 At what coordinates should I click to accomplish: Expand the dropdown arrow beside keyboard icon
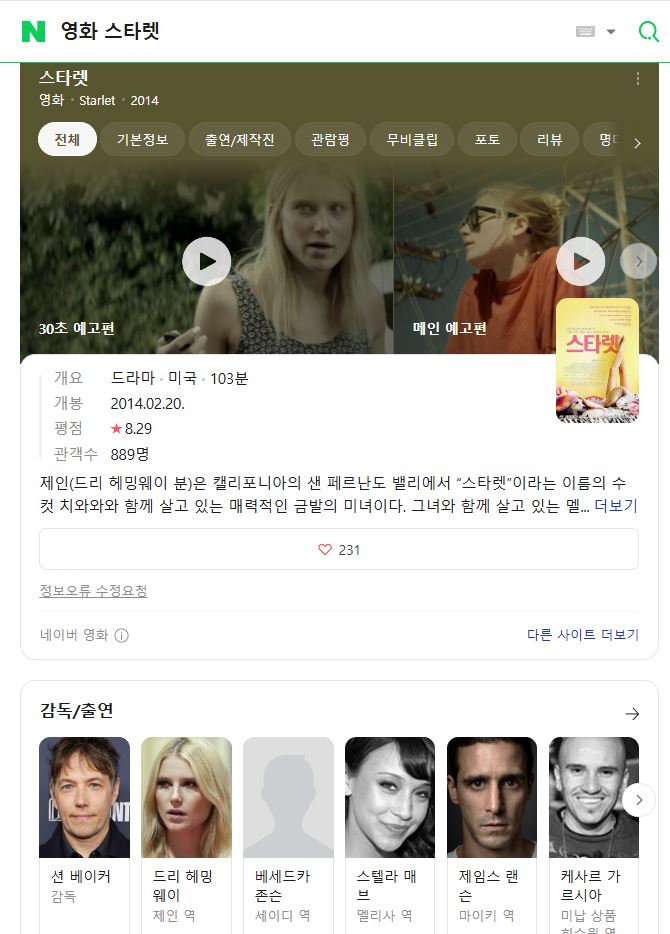(611, 32)
